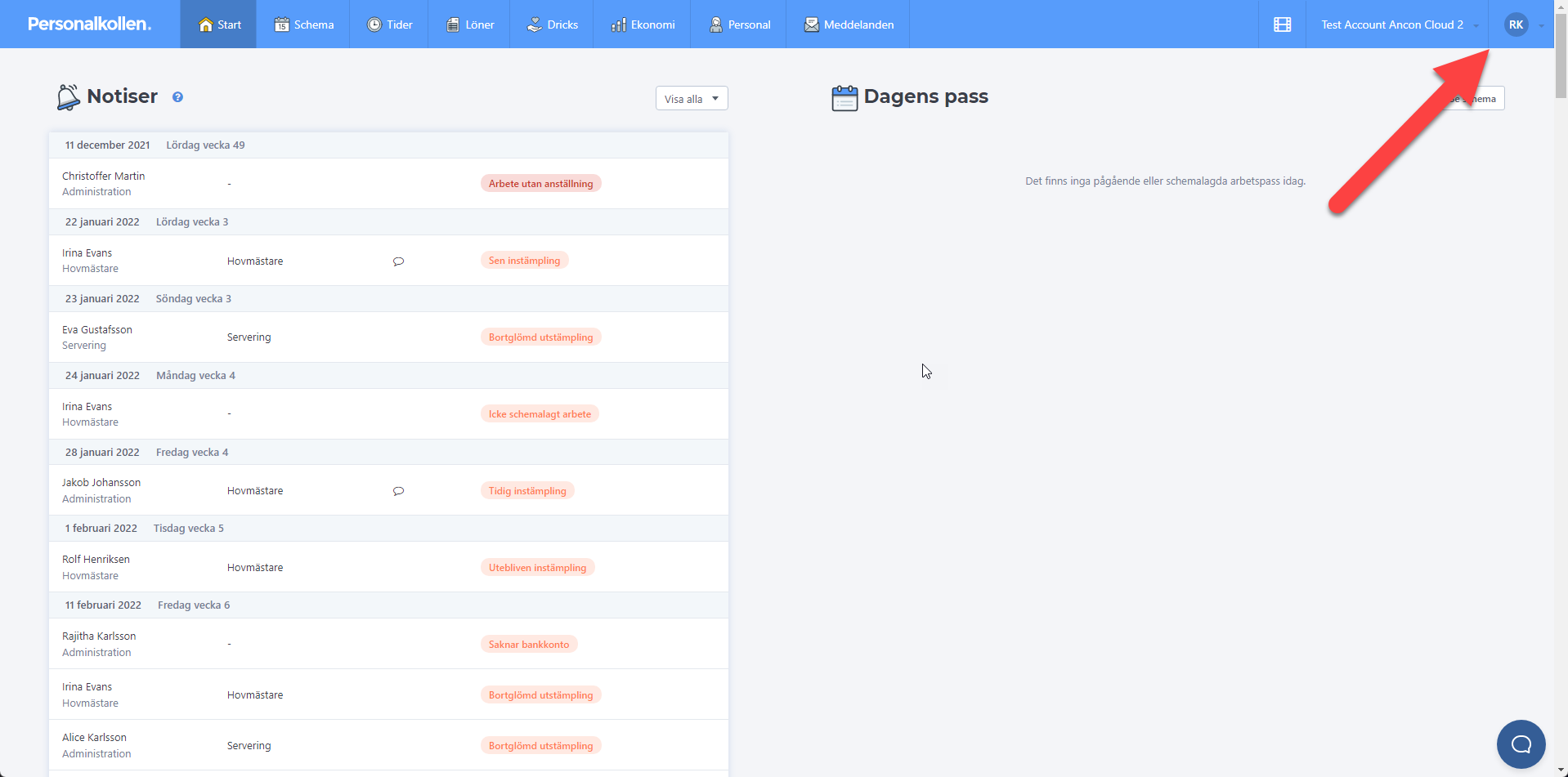Click Servering in Eva Gustafsson's row
The height and width of the screenshot is (777, 1568).
pyautogui.click(x=249, y=337)
